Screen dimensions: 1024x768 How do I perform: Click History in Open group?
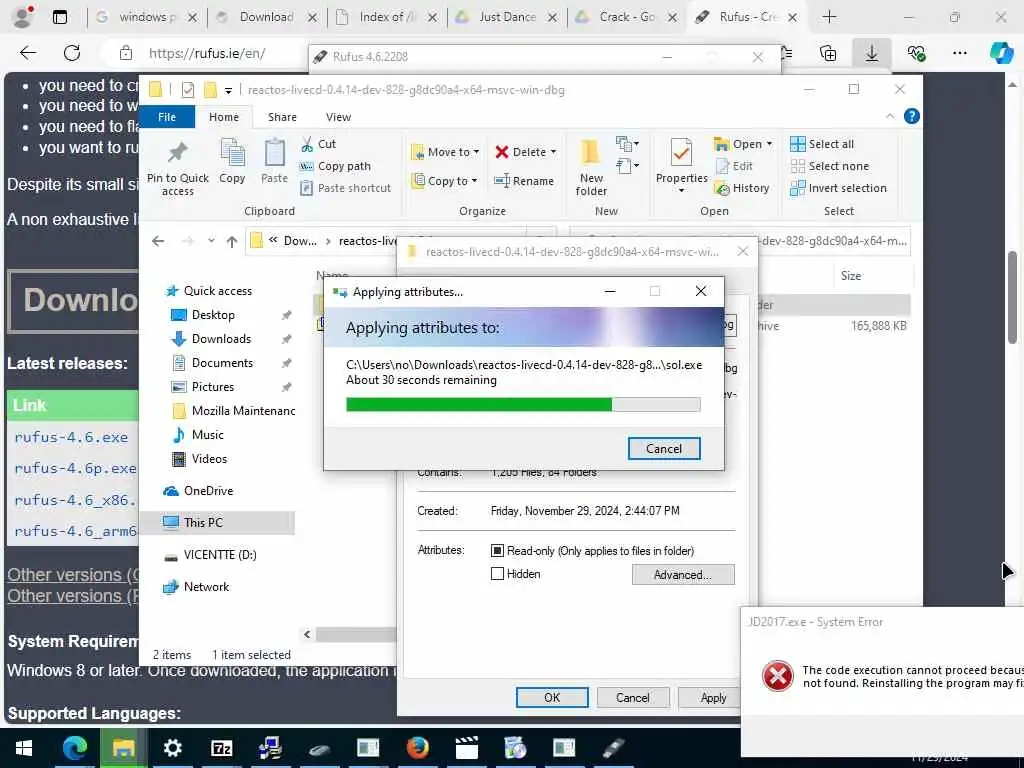(742, 188)
